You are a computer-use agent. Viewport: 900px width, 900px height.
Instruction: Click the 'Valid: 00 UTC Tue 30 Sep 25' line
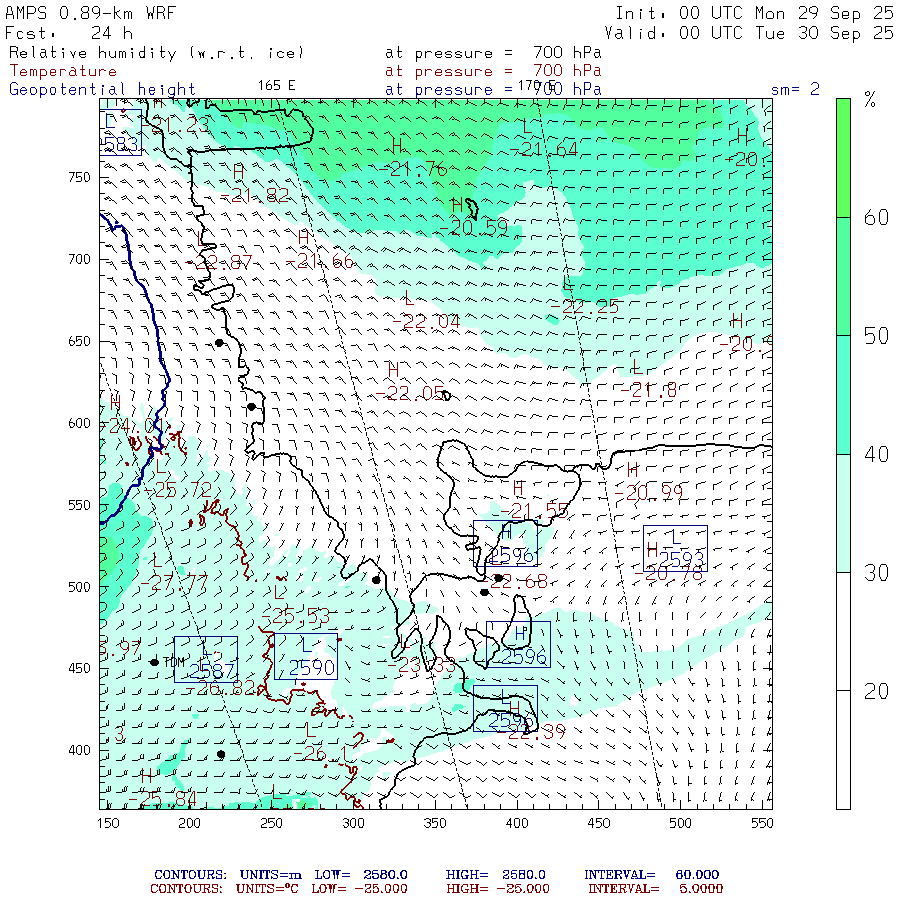click(x=748, y=33)
